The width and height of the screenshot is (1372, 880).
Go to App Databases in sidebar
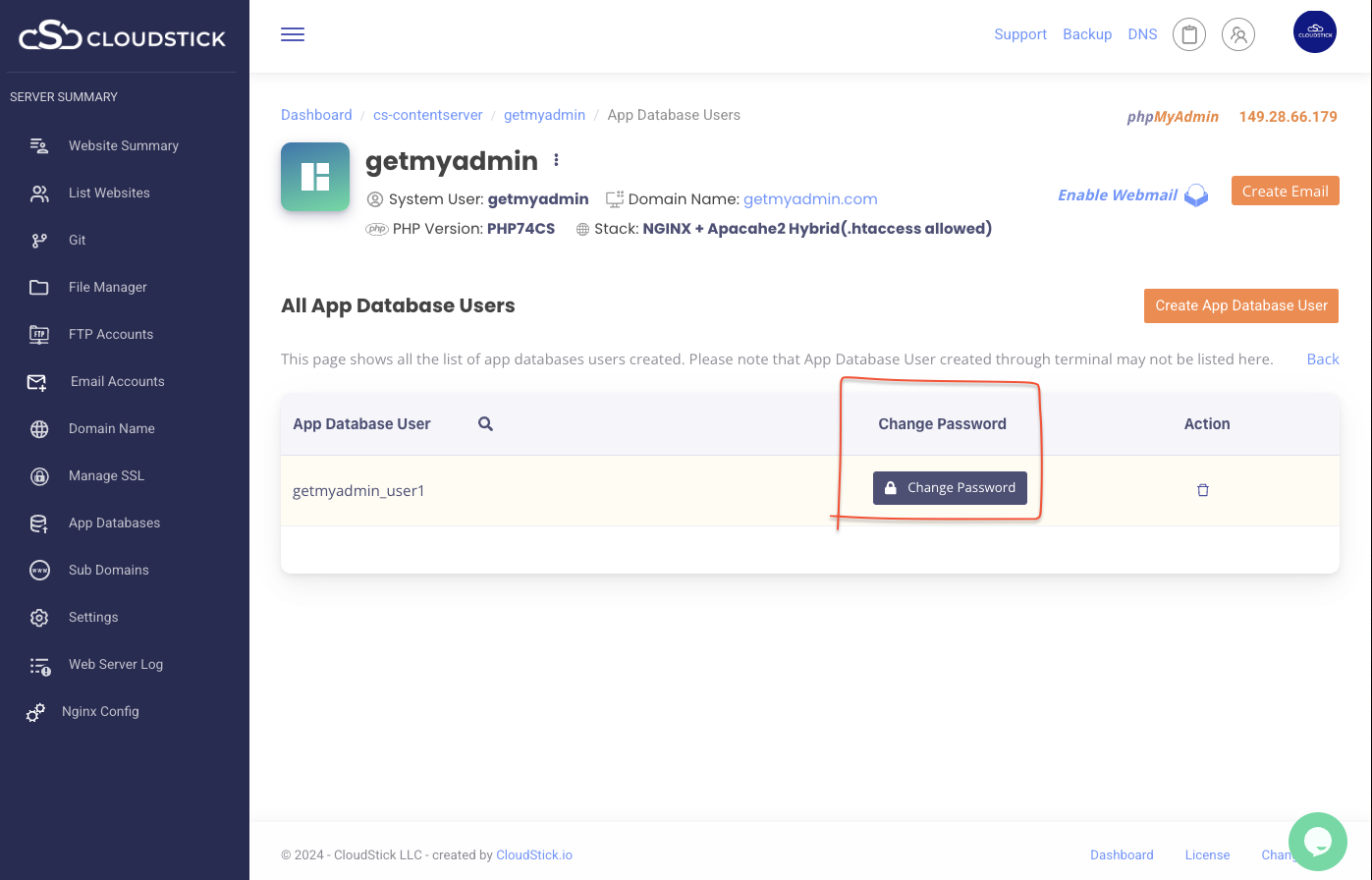[114, 522]
